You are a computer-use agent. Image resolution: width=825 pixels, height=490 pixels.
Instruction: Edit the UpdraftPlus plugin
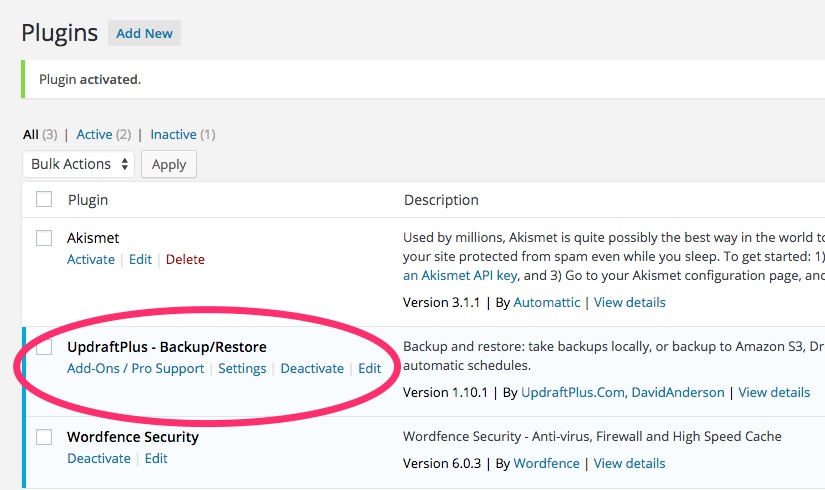coord(369,368)
